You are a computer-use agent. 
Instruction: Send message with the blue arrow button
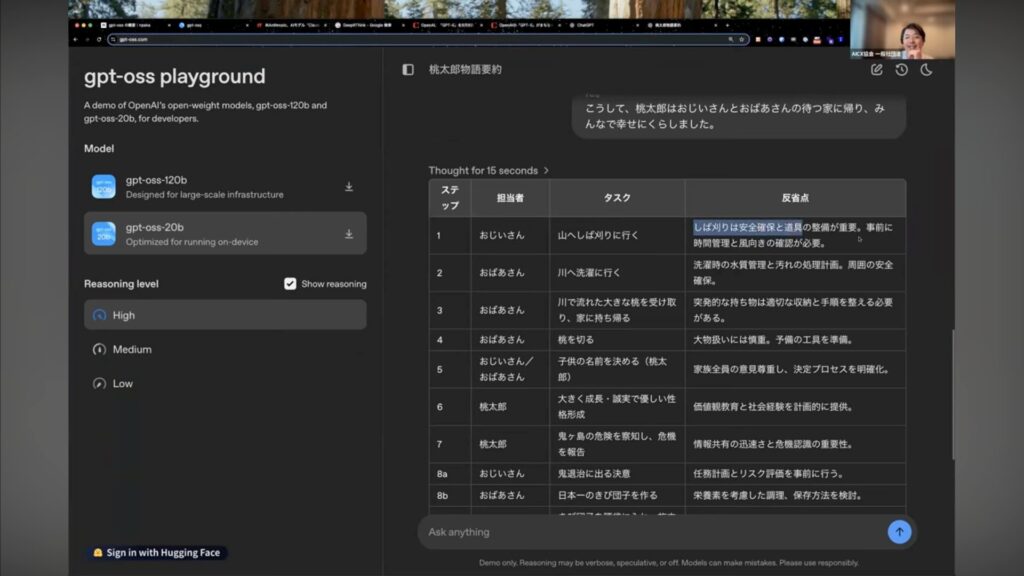[899, 532]
